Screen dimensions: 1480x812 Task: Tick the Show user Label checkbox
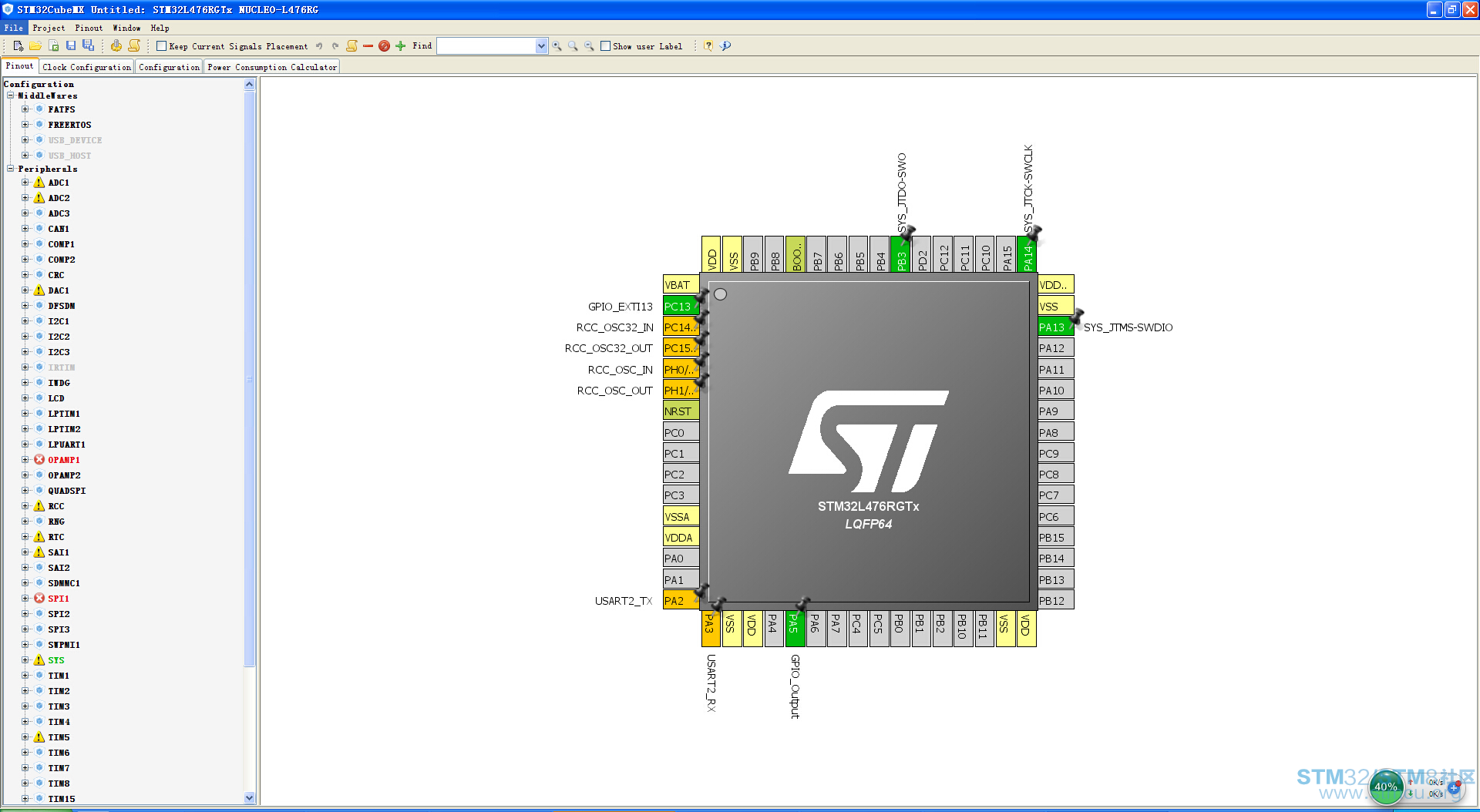click(x=606, y=46)
